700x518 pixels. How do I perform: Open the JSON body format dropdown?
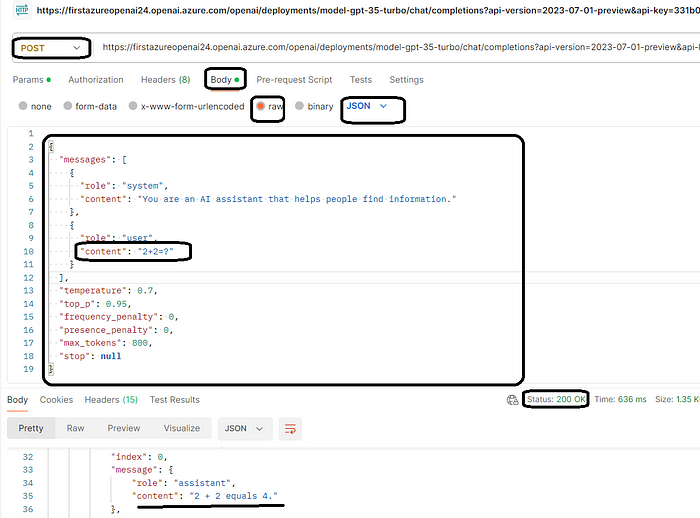[x=367, y=106]
